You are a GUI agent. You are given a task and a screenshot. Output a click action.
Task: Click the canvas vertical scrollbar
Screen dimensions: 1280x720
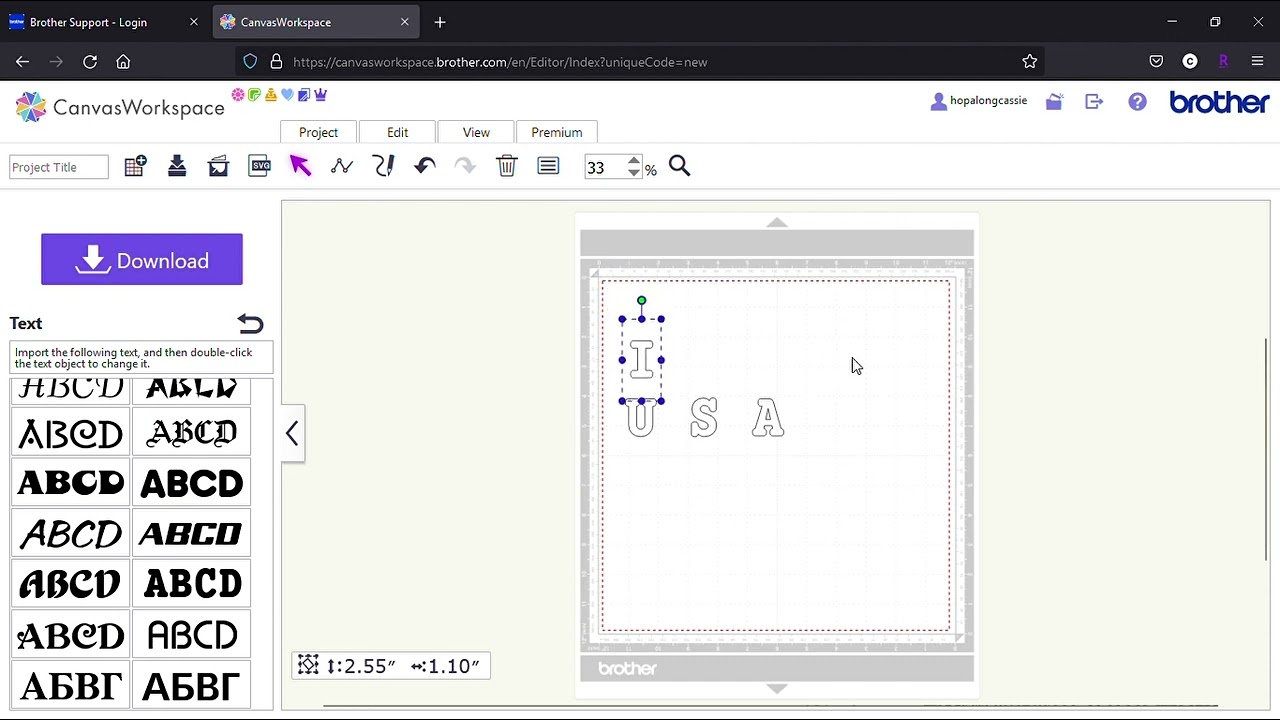click(1266, 449)
